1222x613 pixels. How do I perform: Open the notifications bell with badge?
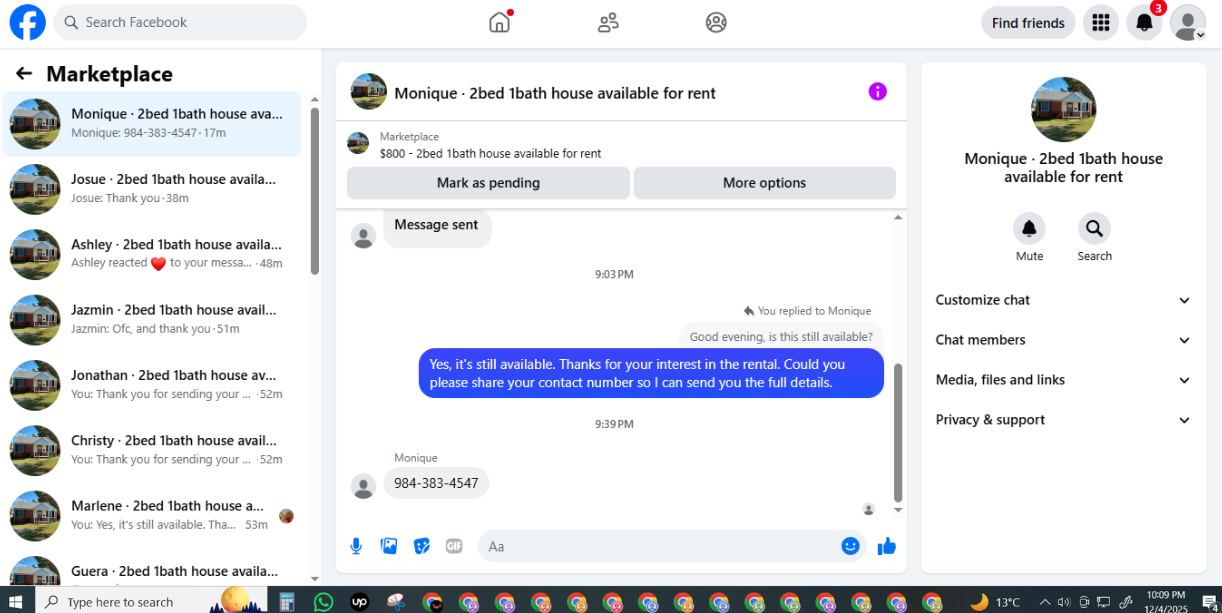pyautogui.click(x=1145, y=22)
